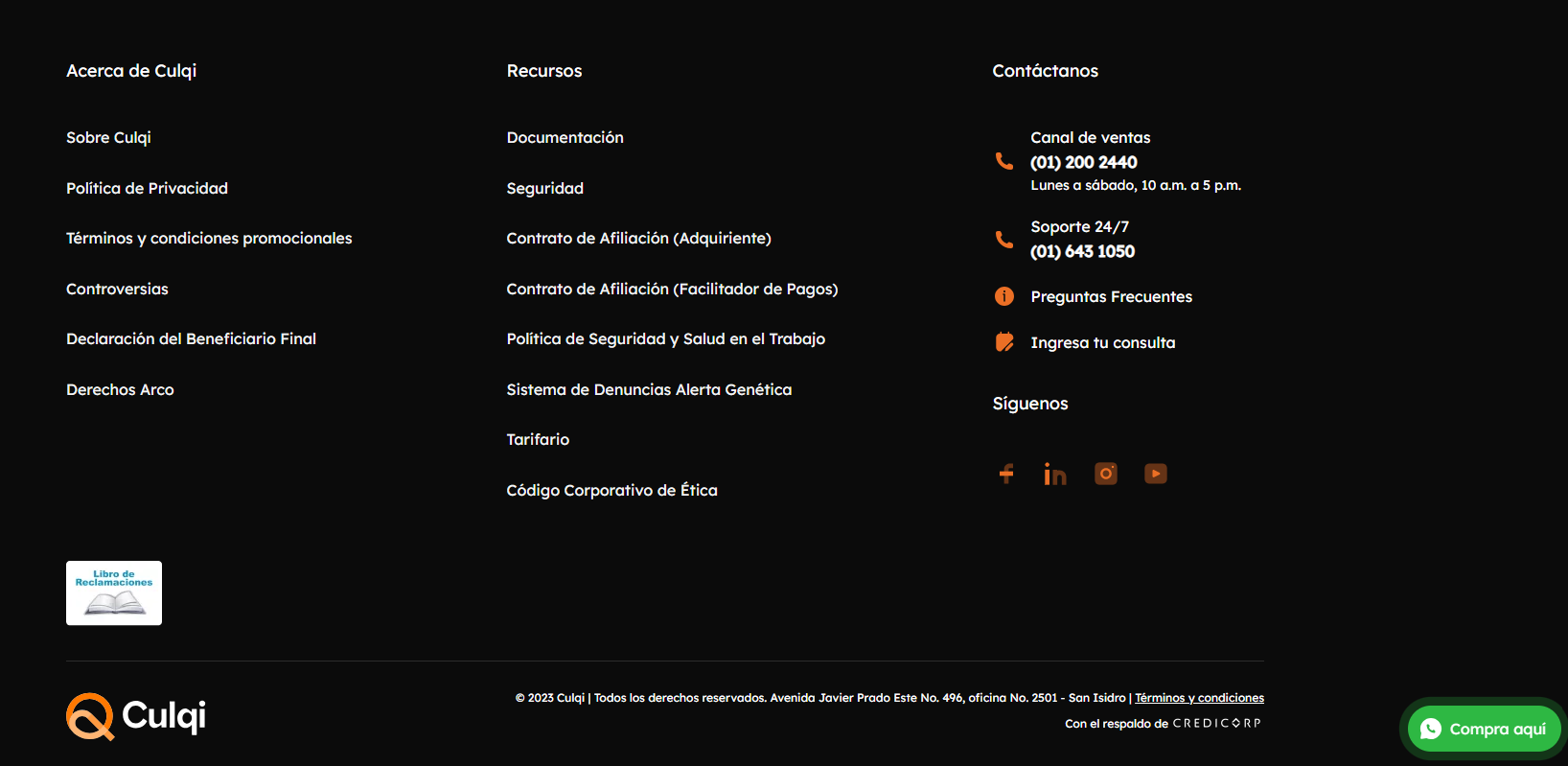Open the Tarifario link
The width and height of the screenshot is (1568, 766).
coord(538,440)
